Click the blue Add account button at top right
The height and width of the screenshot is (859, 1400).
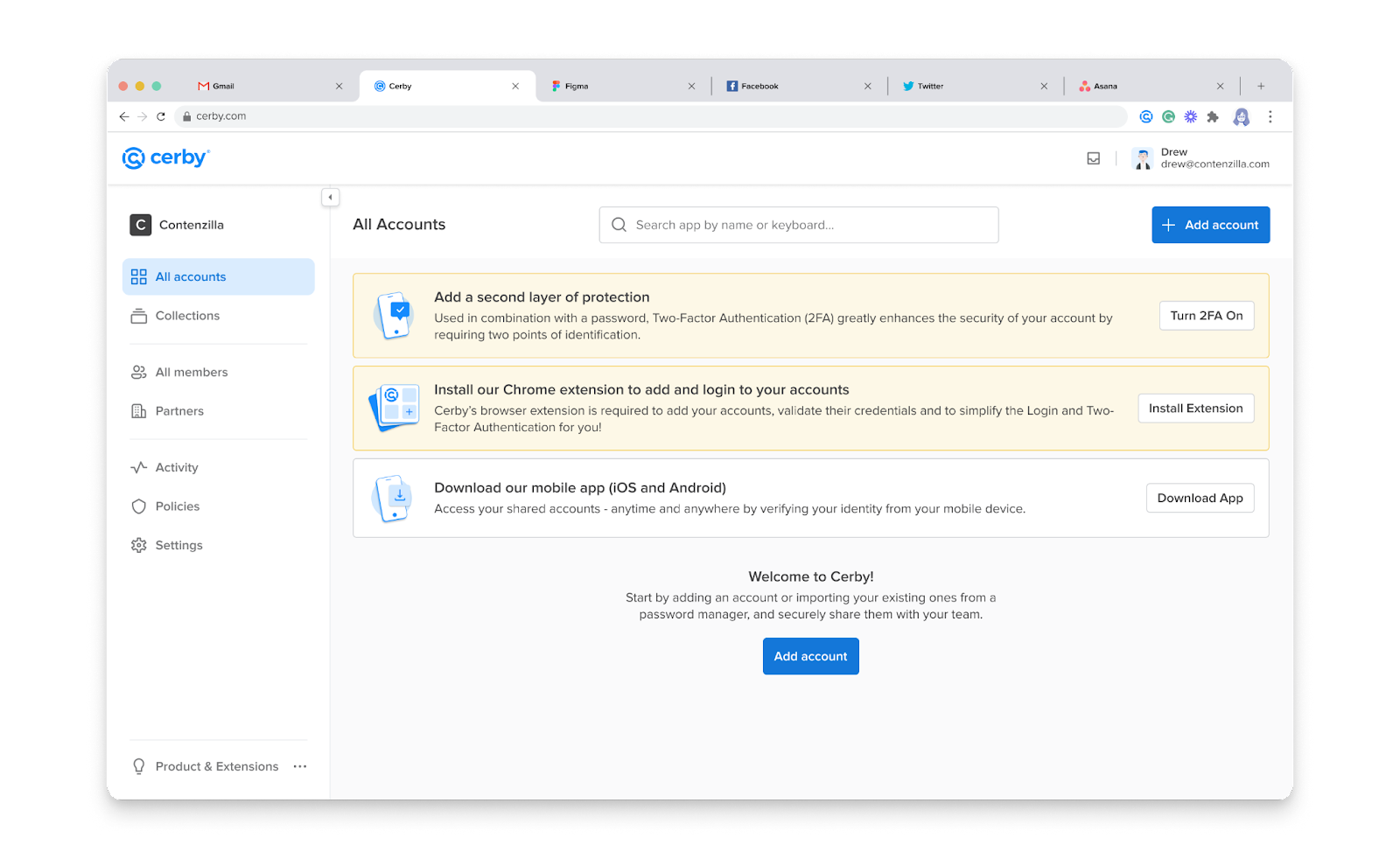click(x=1210, y=225)
